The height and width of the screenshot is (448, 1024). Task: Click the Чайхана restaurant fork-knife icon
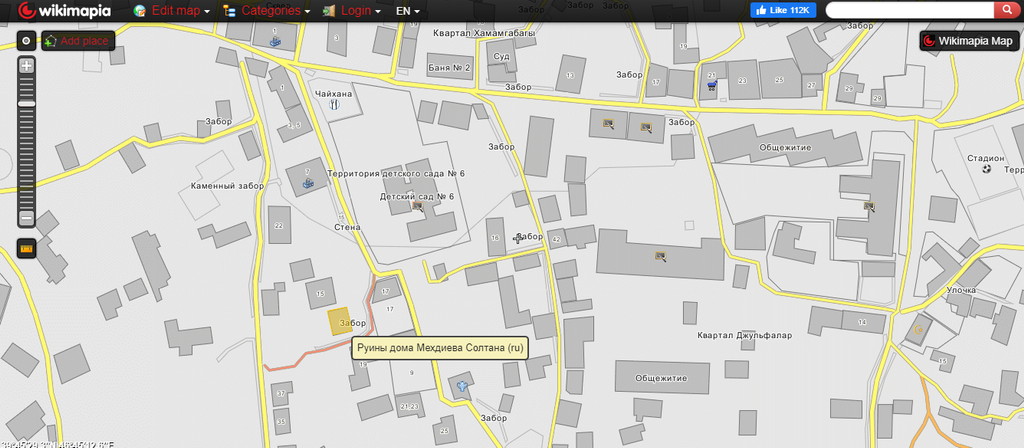(x=335, y=103)
